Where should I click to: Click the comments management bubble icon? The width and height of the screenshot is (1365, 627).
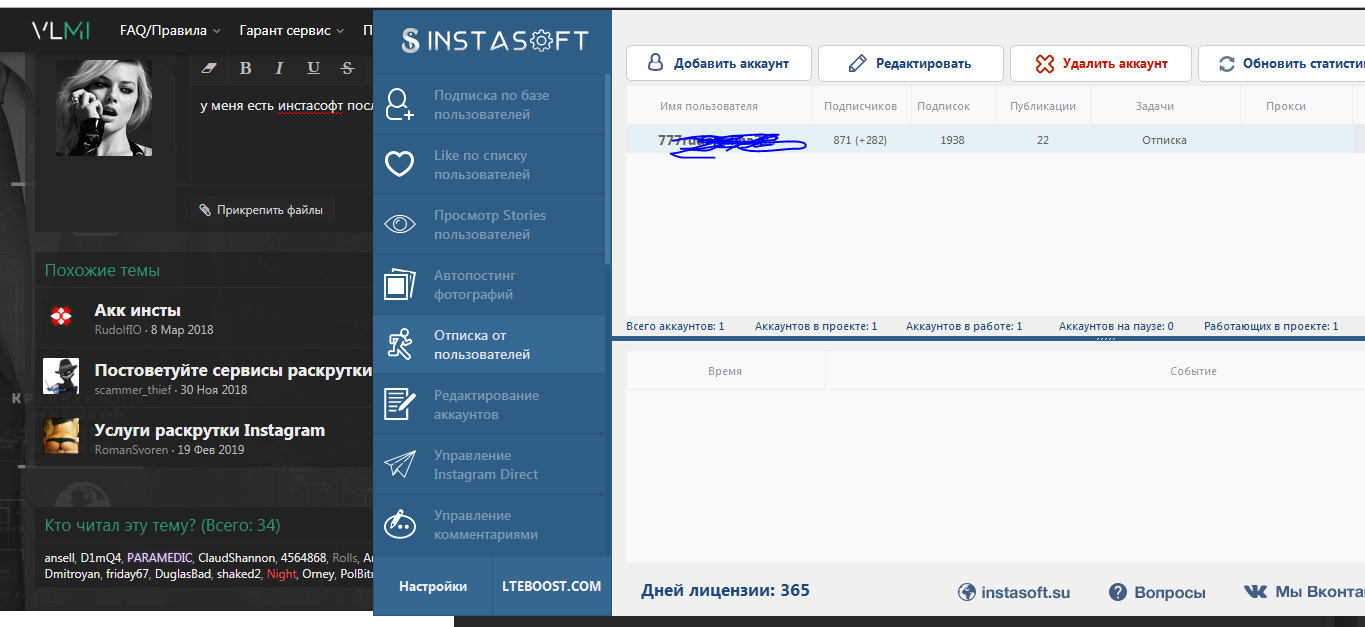pyautogui.click(x=400, y=524)
